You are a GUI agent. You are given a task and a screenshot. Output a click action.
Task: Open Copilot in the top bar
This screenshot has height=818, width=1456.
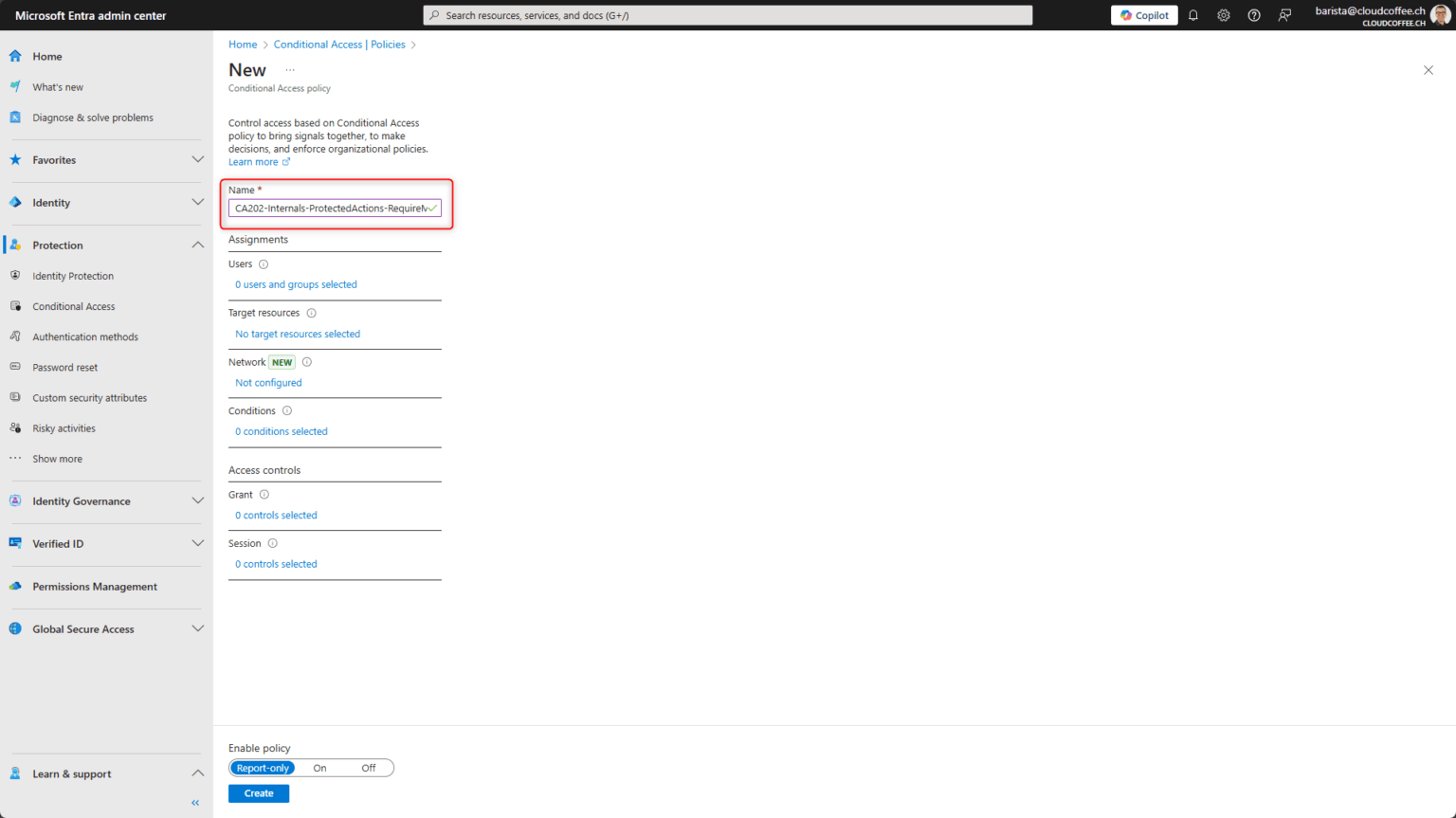click(x=1143, y=14)
